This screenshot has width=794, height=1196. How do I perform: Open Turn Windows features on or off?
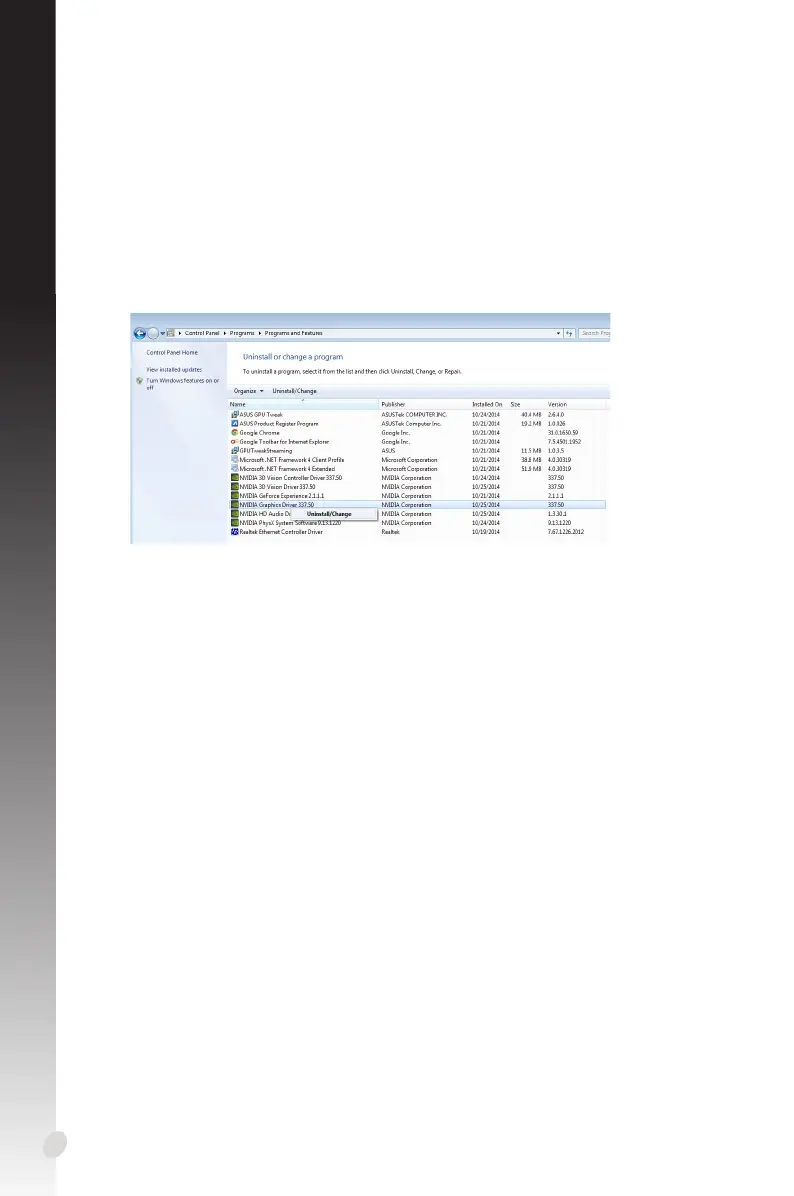click(182, 384)
